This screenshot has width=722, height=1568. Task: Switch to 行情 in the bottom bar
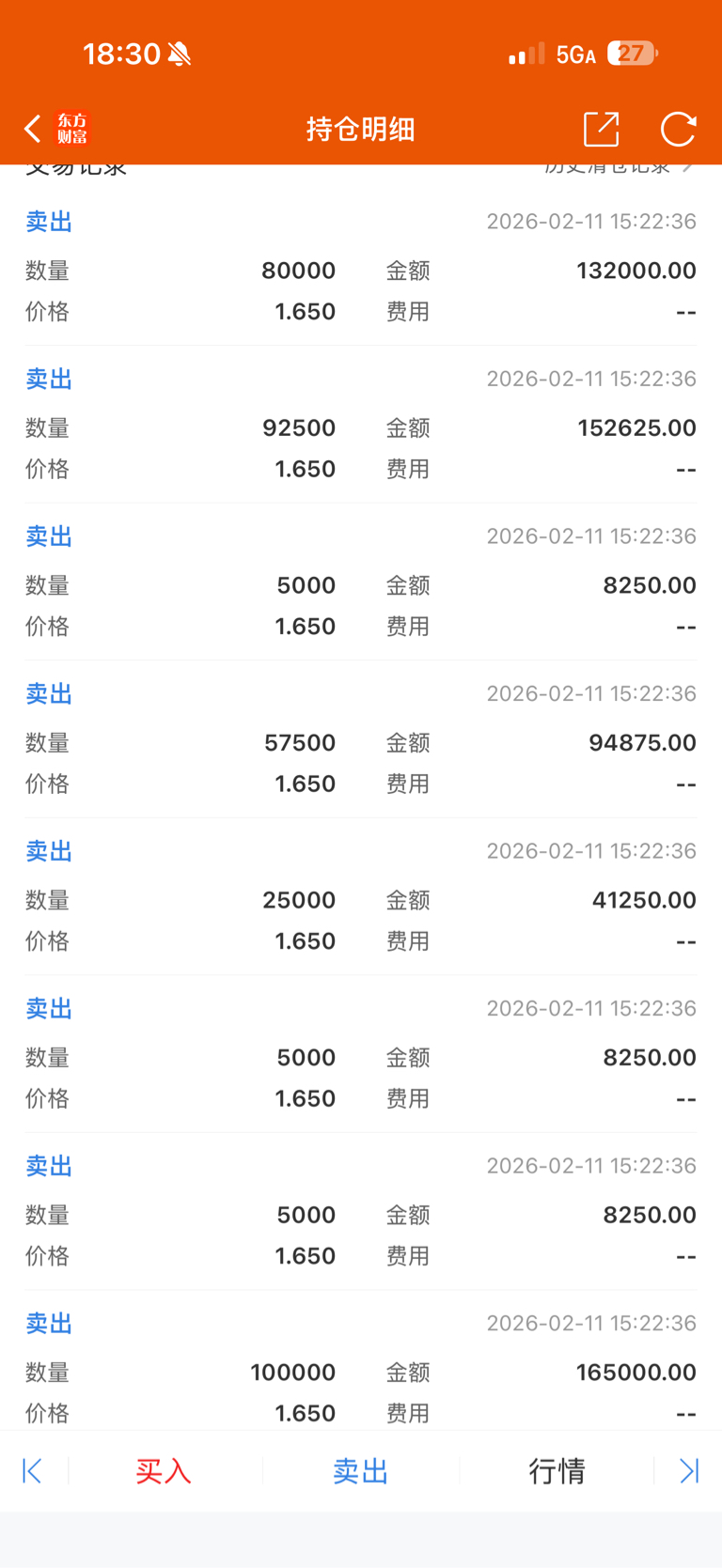(x=557, y=1470)
